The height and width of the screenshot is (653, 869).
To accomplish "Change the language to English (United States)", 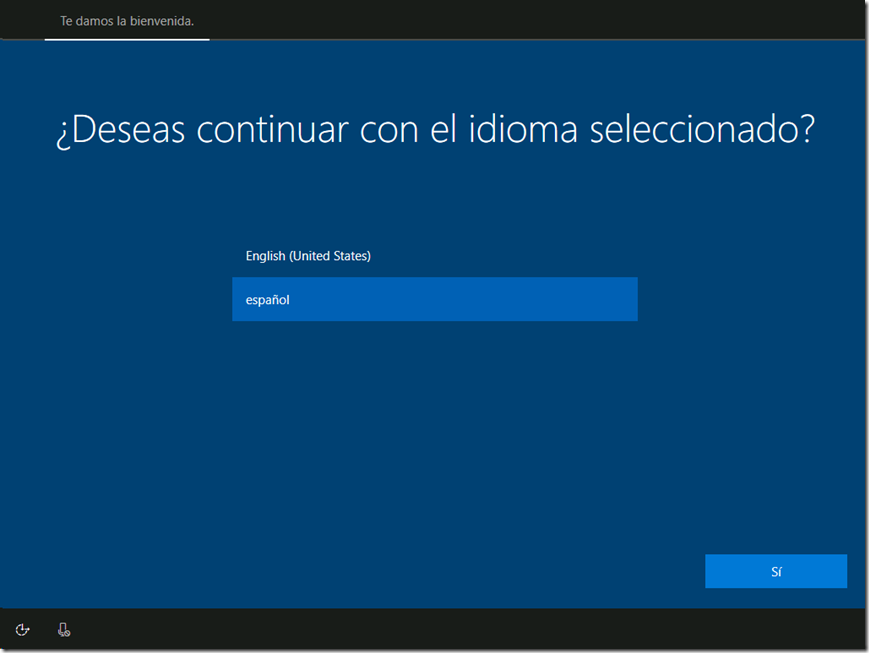I will pyautogui.click(x=308, y=256).
